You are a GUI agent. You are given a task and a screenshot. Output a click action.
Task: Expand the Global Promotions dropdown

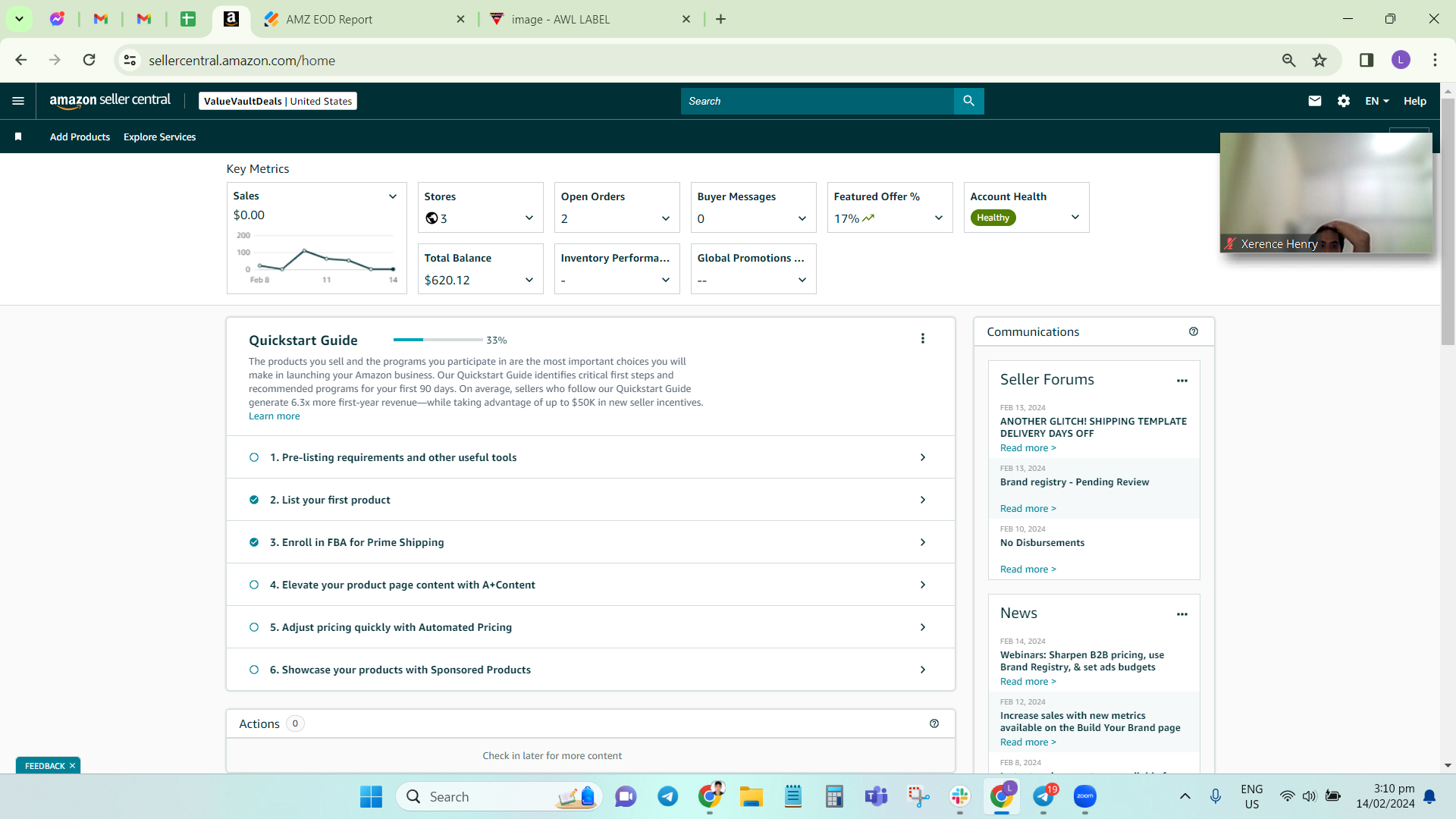[x=802, y=280]
